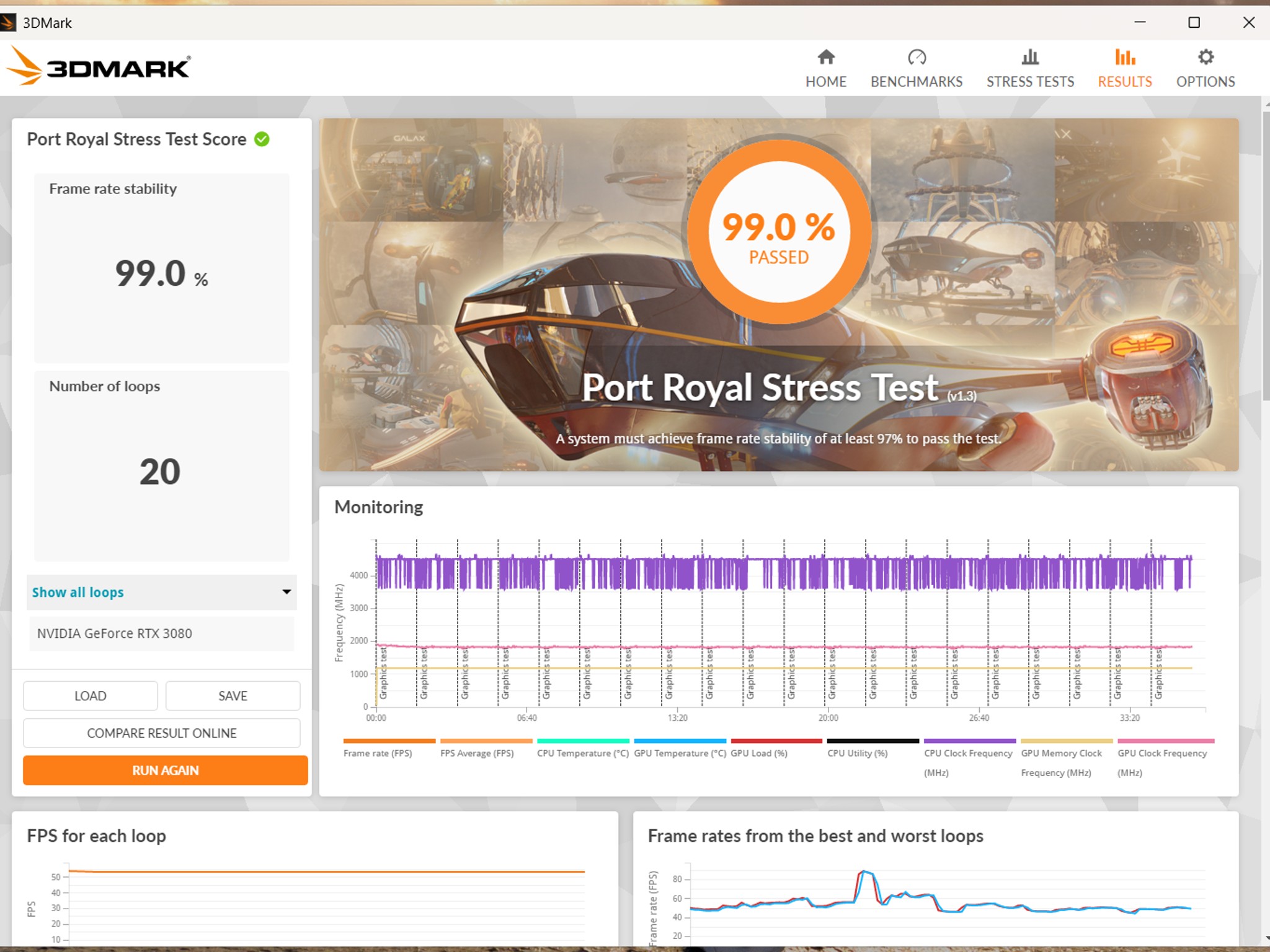Click the 97% pass requirement description text
The image size is (1270, 952).
click(x=778, y=439)
